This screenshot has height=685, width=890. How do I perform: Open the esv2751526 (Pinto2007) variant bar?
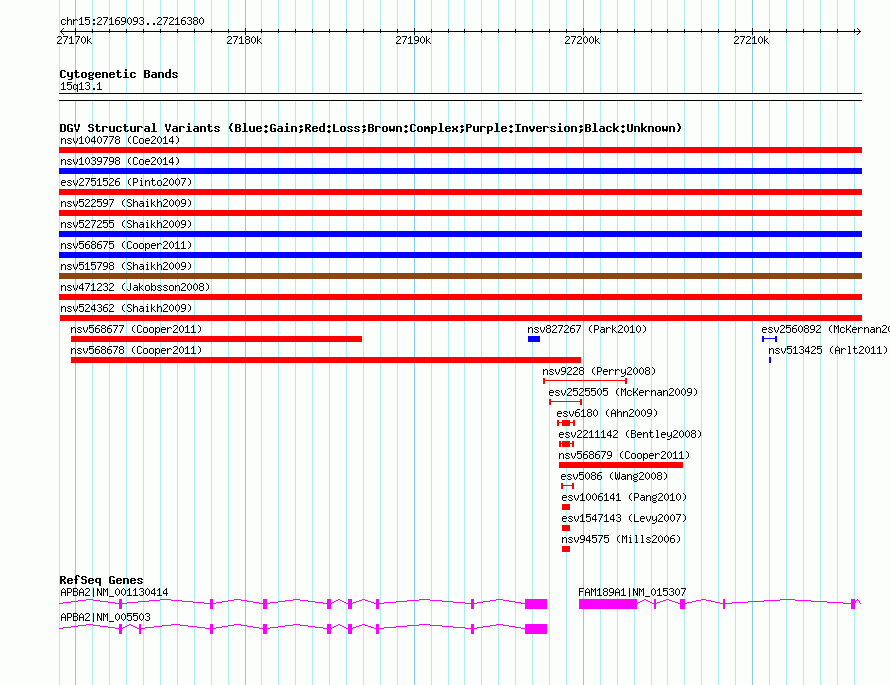pos(460,192)
